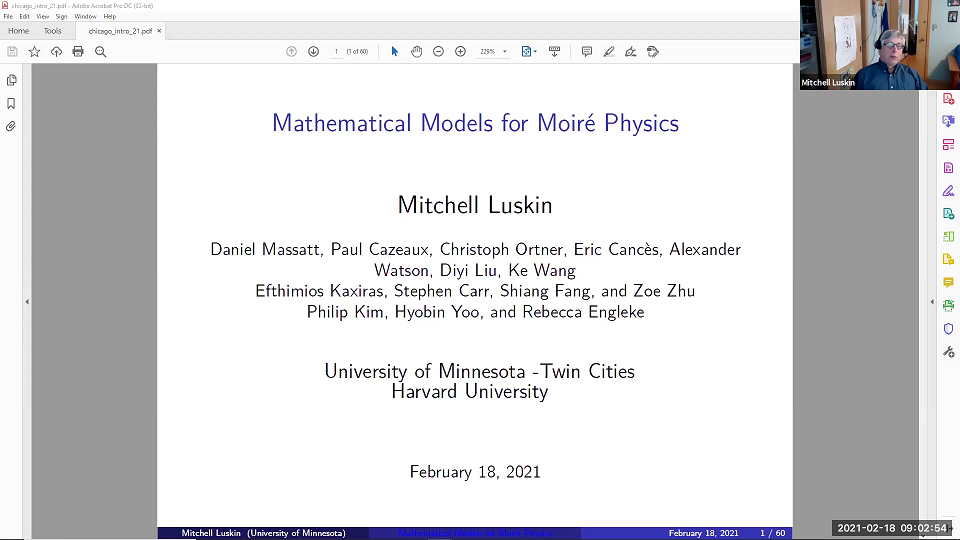The height and width of the screenshot is (540, 960).
Task: Switch to the Home tab
Action: (x=18, y=31)
